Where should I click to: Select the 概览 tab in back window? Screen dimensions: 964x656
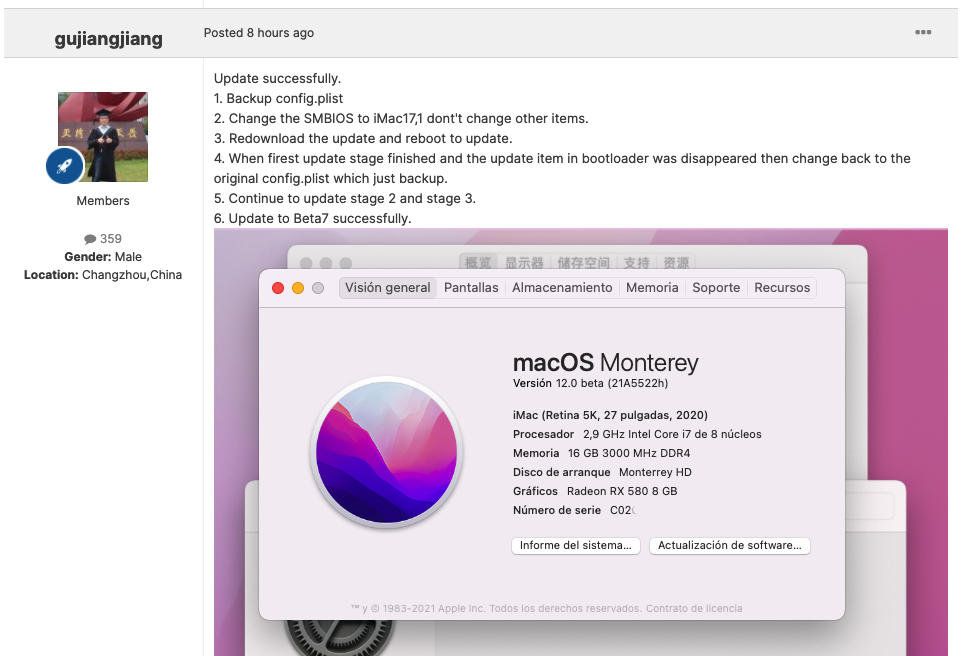pyautogui.click(x=478, y=263)
